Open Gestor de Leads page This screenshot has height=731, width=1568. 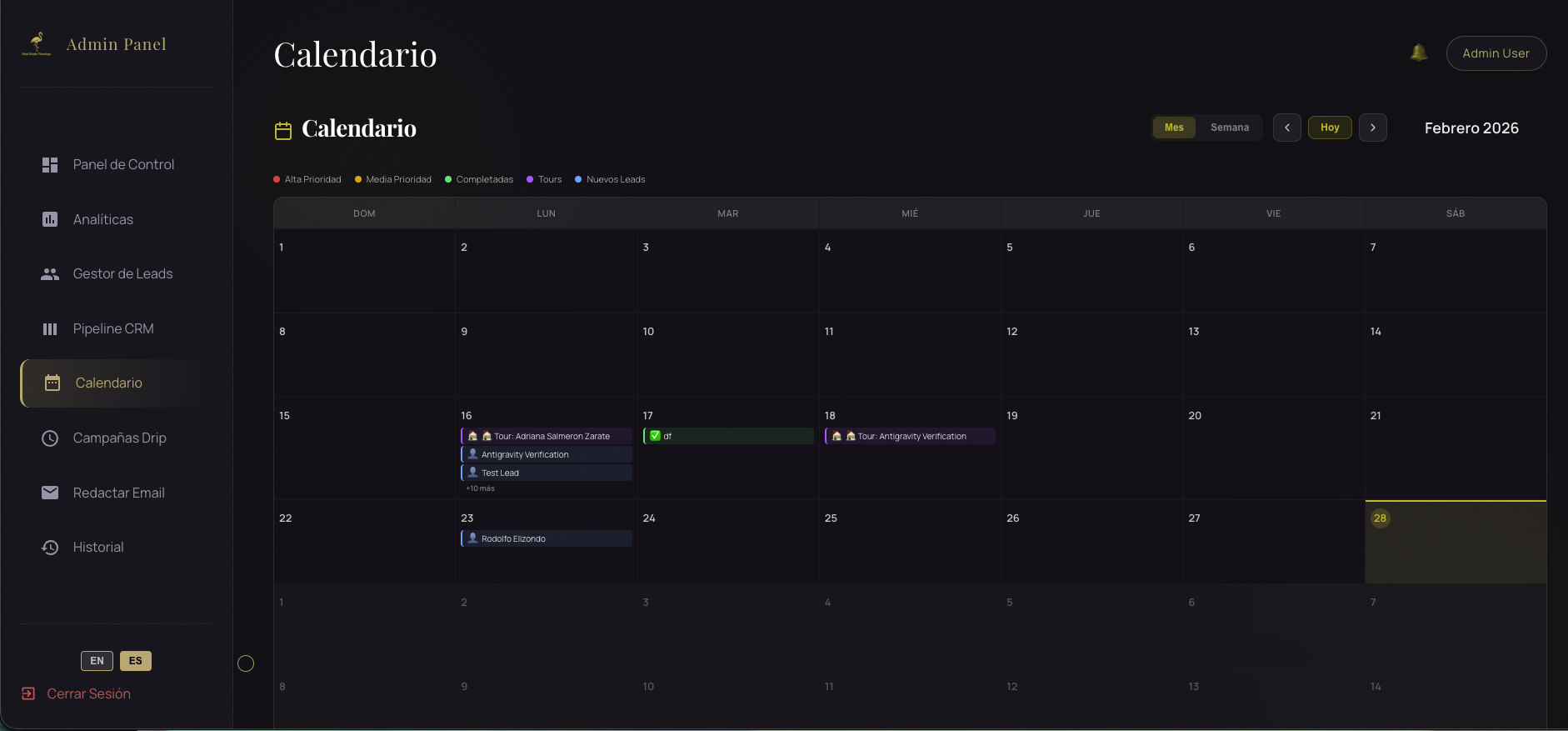tap(117, 274)
